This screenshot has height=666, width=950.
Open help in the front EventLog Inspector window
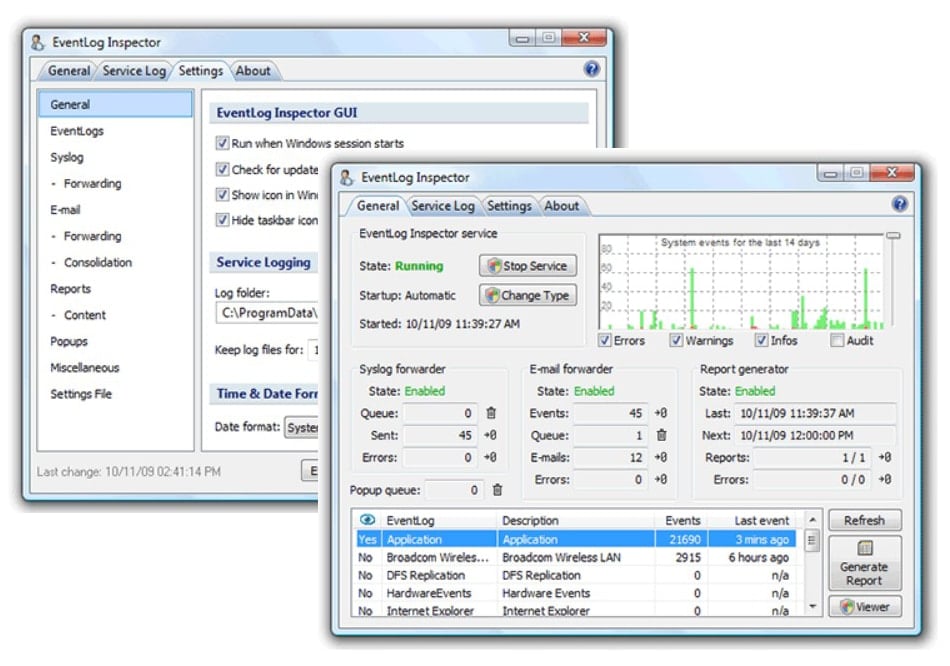[900, 204]
